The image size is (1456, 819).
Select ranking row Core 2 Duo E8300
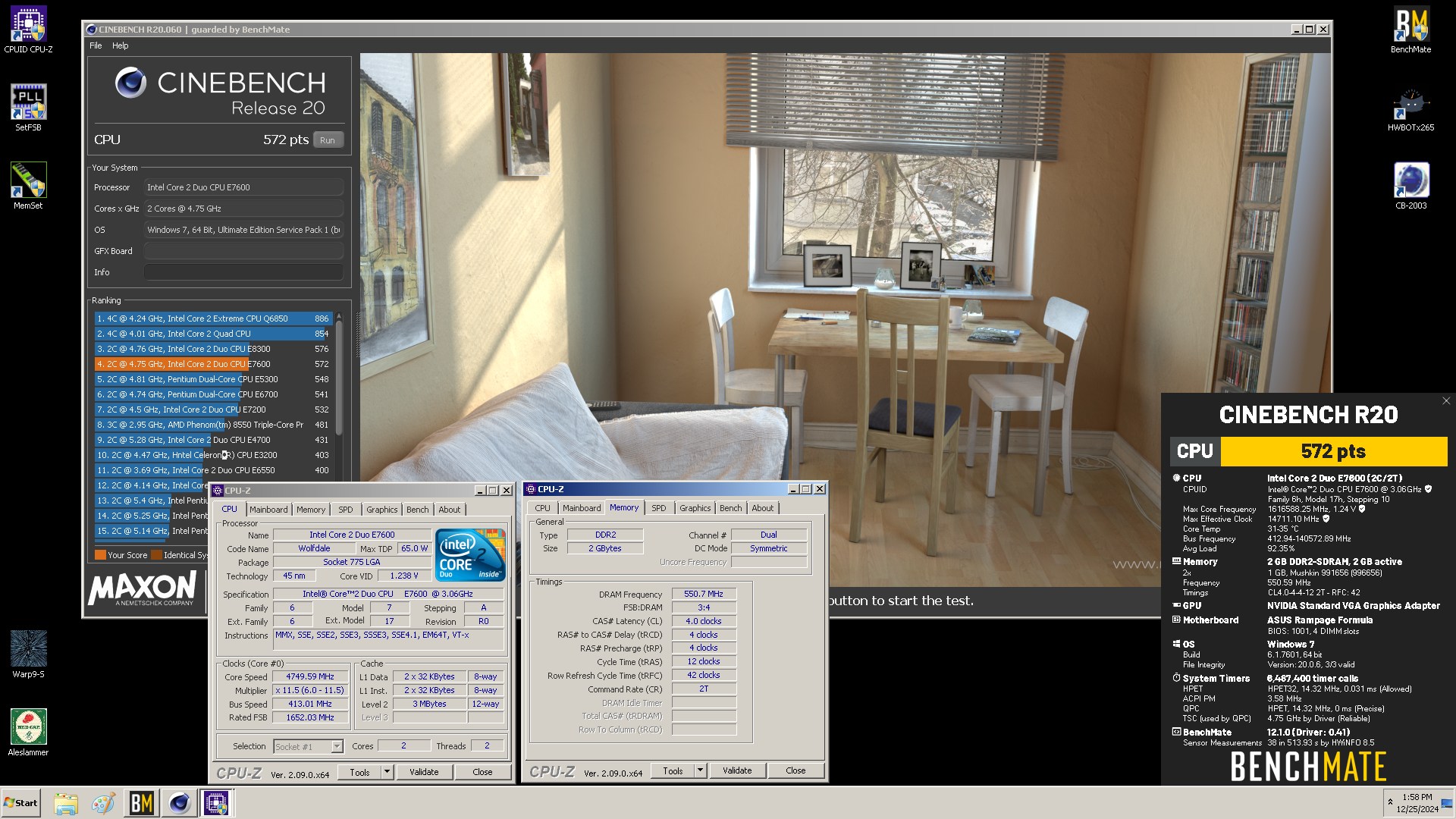pyautogui.click(x=213, y=349)
